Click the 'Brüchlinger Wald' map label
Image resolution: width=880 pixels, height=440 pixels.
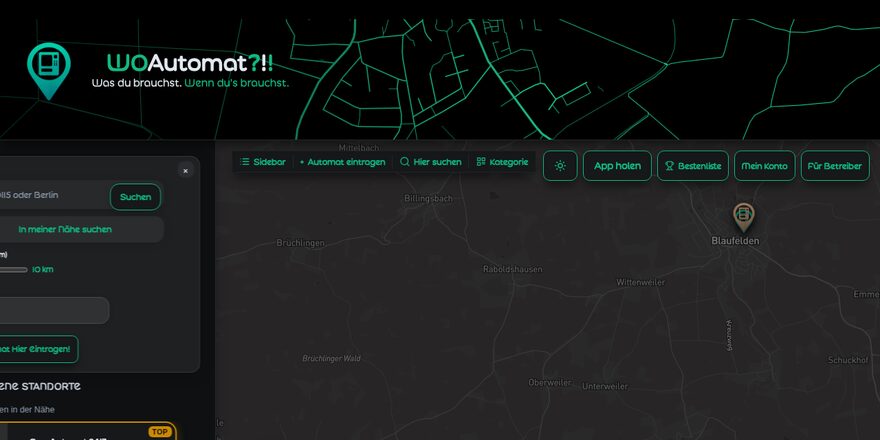coord(332,358)
